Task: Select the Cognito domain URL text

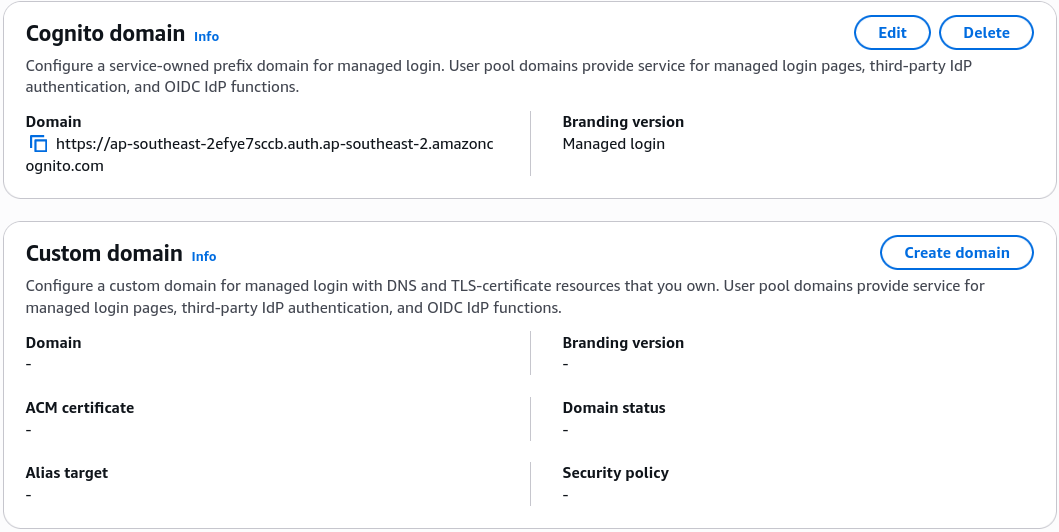Action: pos(259,155)
